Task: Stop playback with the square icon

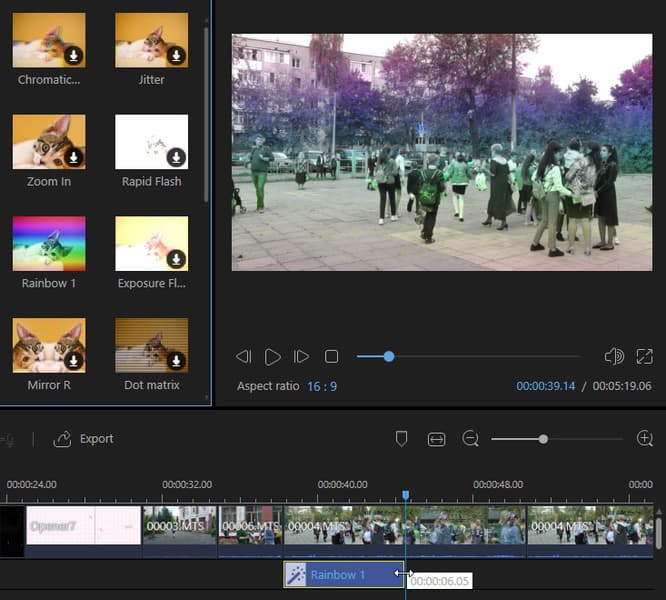Action: (331, 357)
